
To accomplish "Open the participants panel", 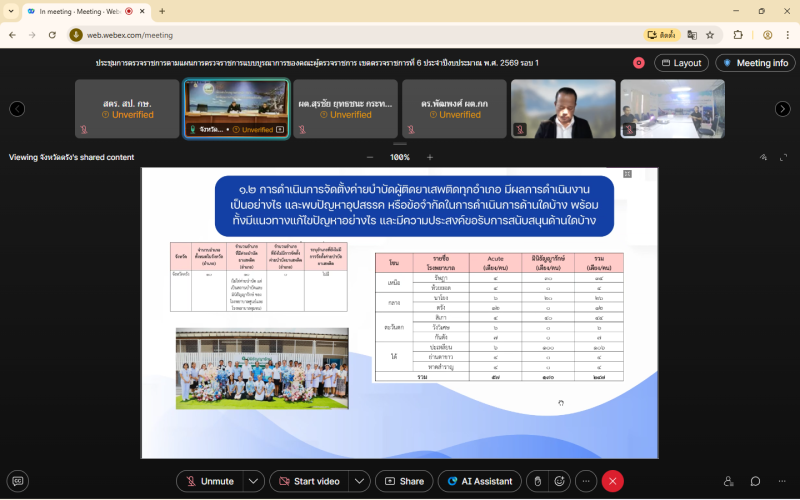I will (728, 481).
